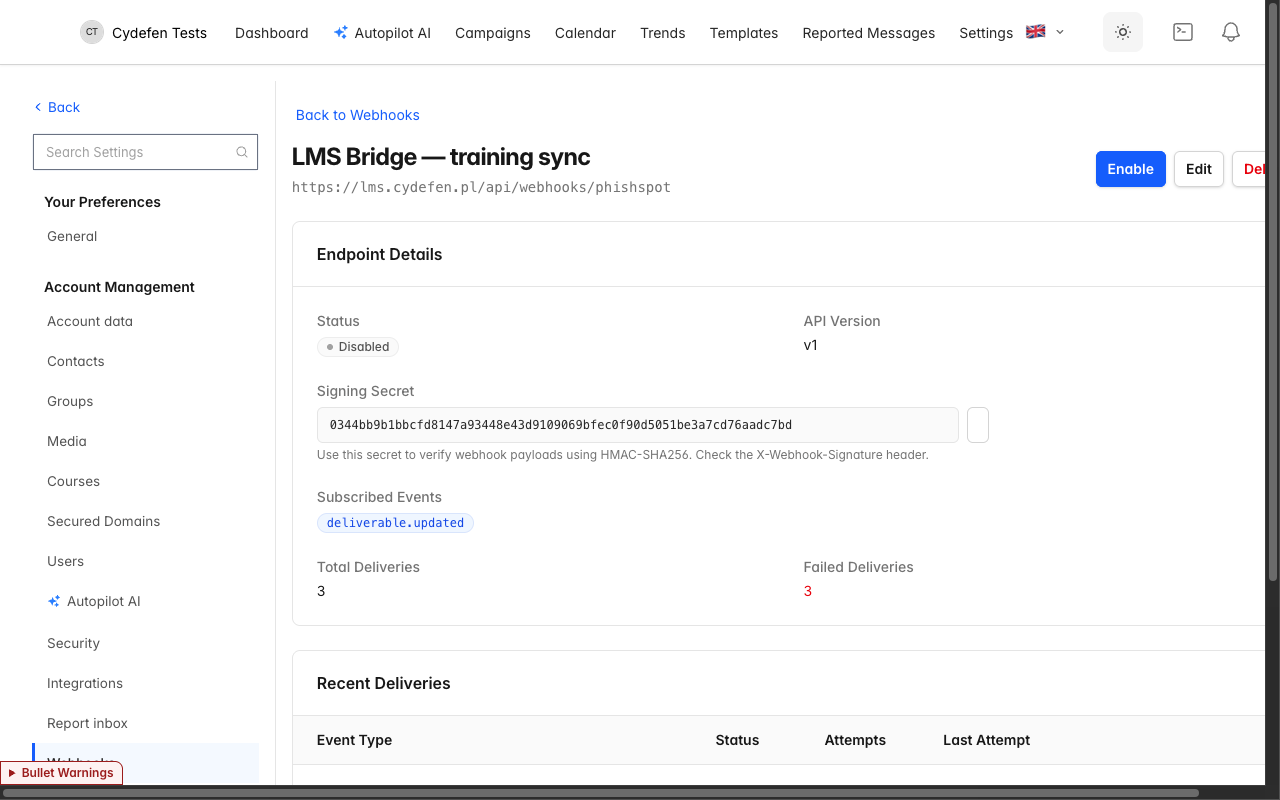Click the Event Type column header

tap(354, 740)
